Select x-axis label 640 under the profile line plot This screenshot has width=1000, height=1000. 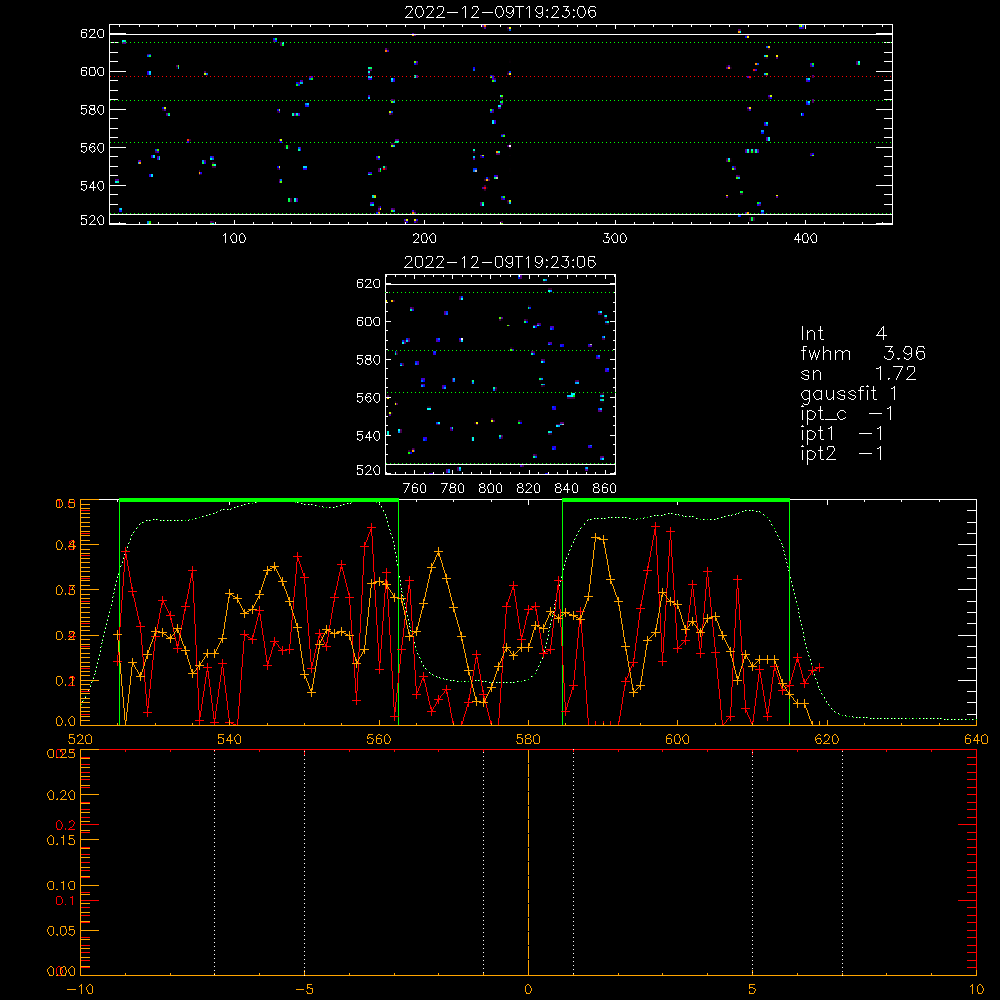[976, 740]
